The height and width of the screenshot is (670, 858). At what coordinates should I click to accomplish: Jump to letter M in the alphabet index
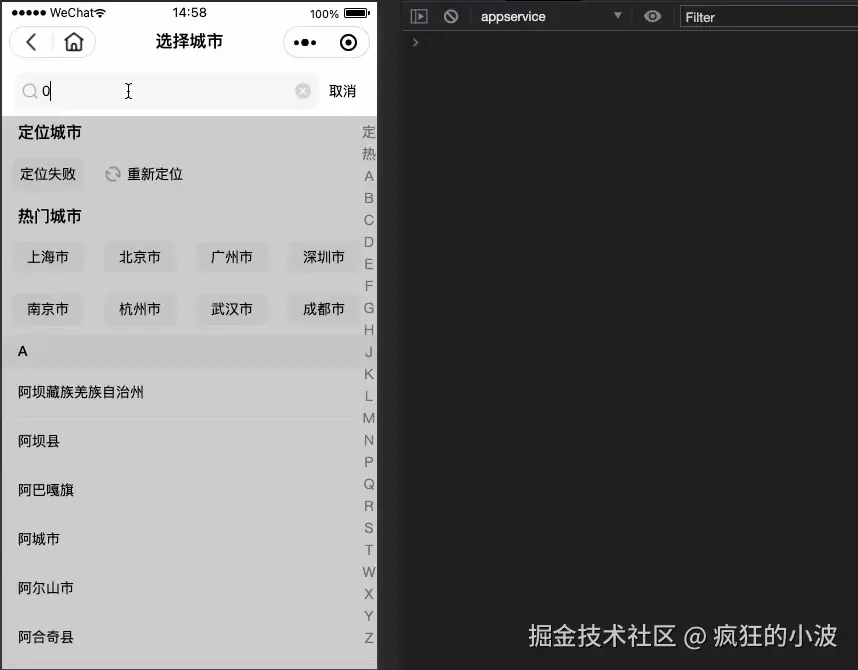369,418
